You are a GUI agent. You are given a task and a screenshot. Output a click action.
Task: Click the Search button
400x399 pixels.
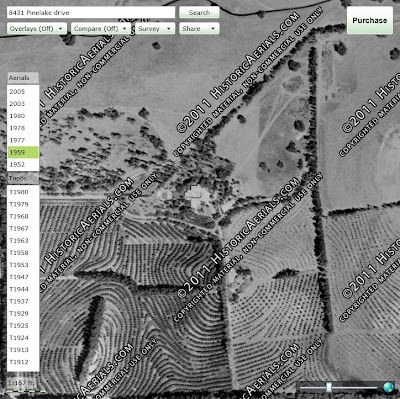tap(199, 13)
